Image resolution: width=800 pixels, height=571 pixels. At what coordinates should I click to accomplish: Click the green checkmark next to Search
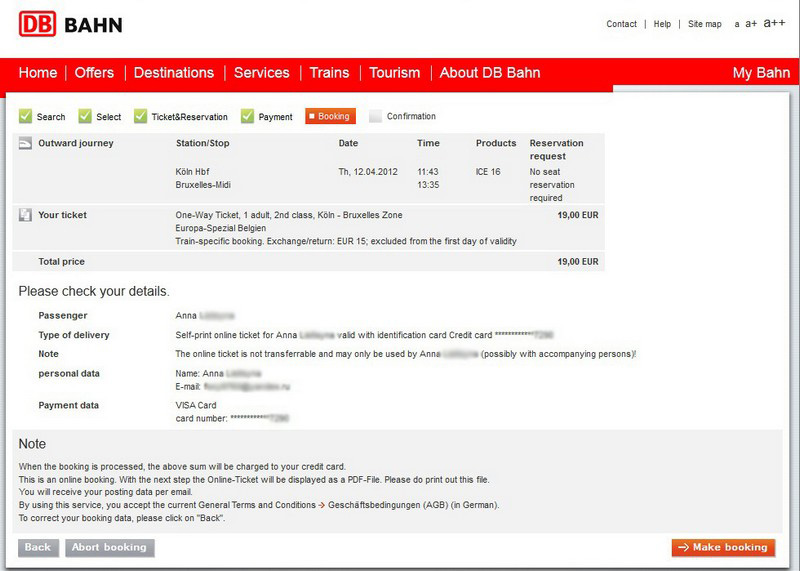[25, 116]
